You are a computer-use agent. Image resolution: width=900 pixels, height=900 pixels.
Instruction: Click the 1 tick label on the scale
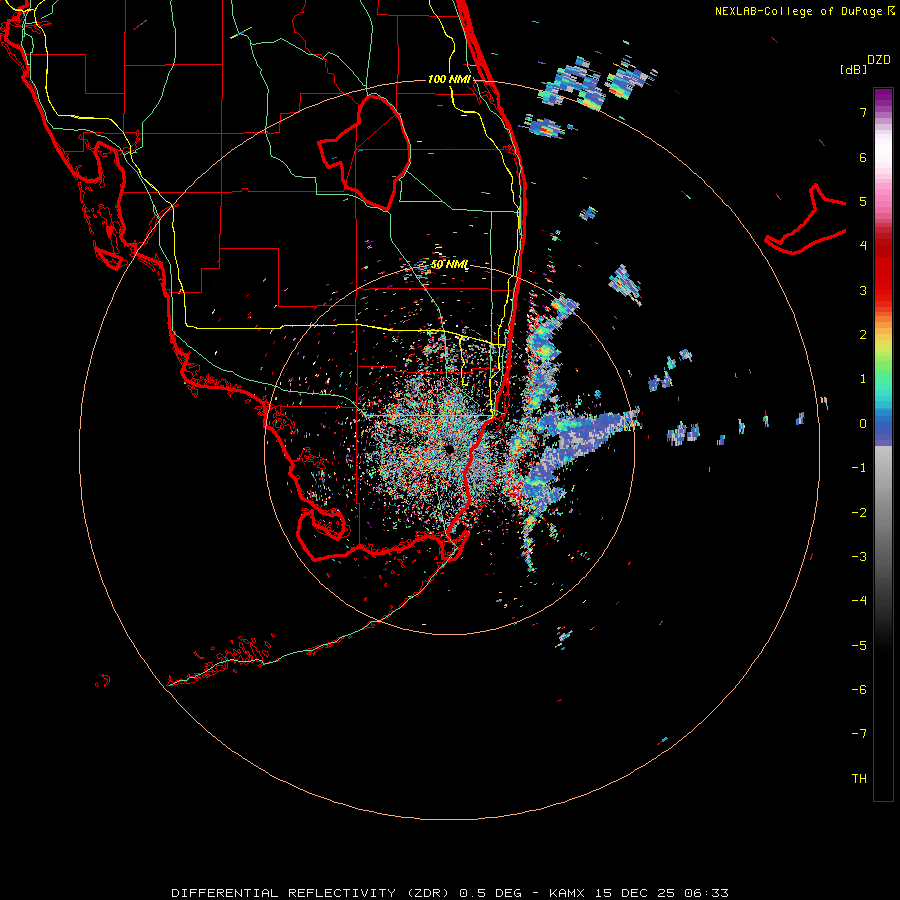coord(863,379)
